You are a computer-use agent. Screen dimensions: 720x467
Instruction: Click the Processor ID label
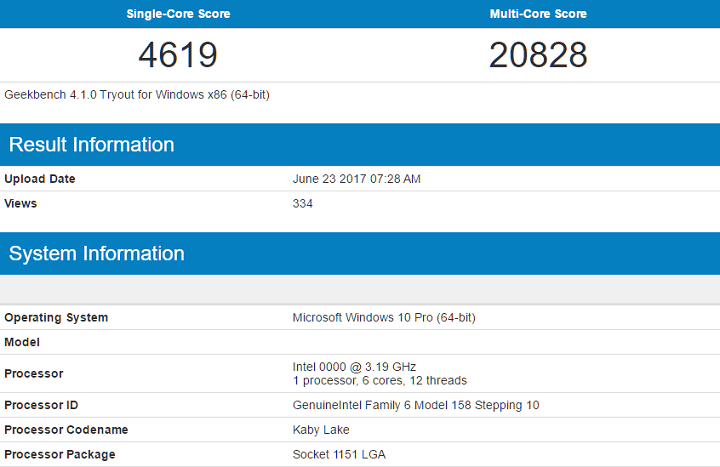pyautogui.click(x=41, y=405)
